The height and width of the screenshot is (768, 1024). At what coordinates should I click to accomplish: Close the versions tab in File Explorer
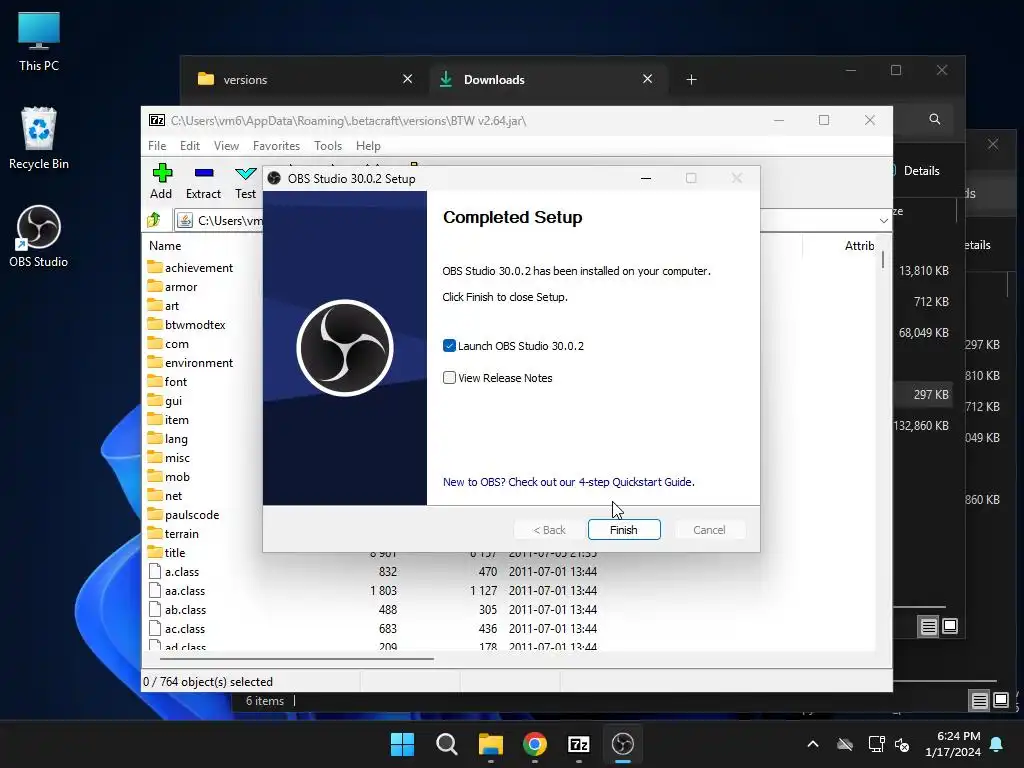(408, 79)
